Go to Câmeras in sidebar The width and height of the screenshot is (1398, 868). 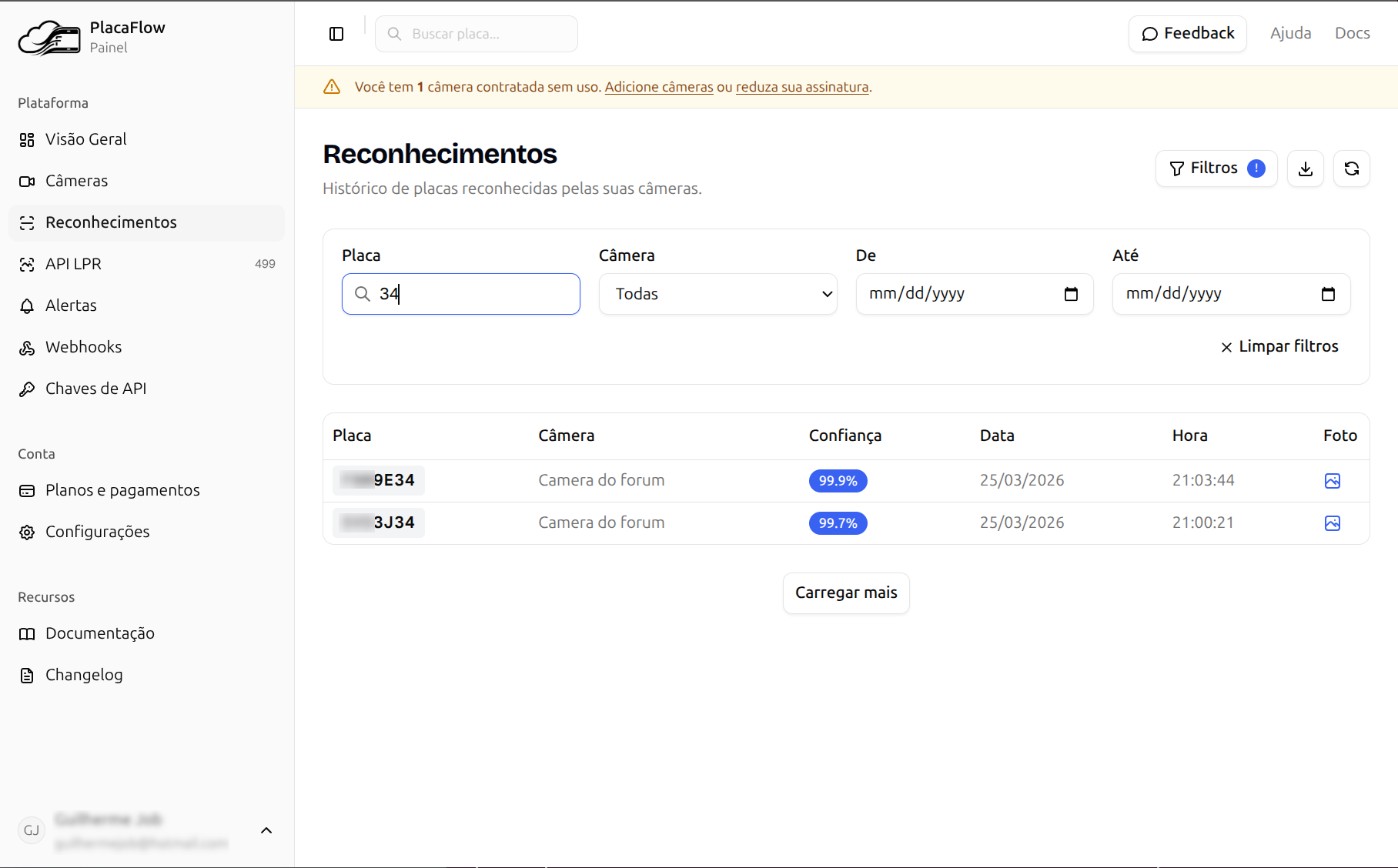pyautogui.click(x=76, y=181)
